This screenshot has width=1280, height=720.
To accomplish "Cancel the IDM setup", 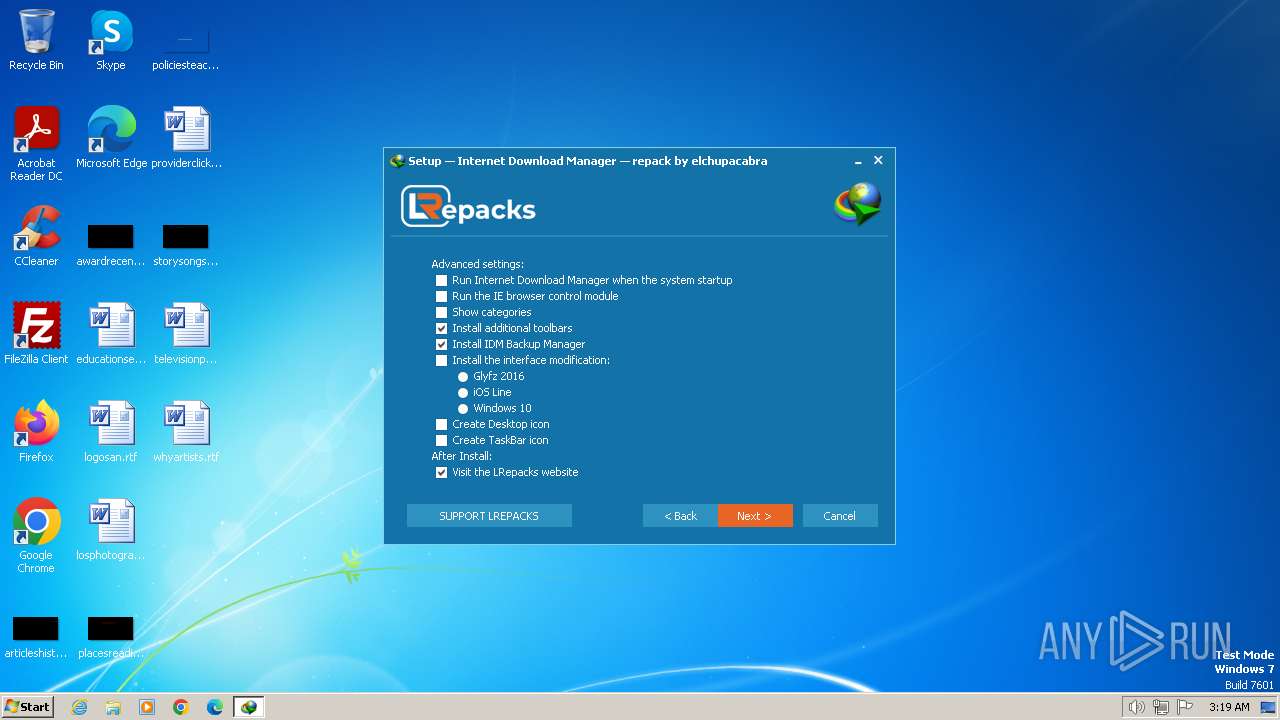I will coord(840,516).
